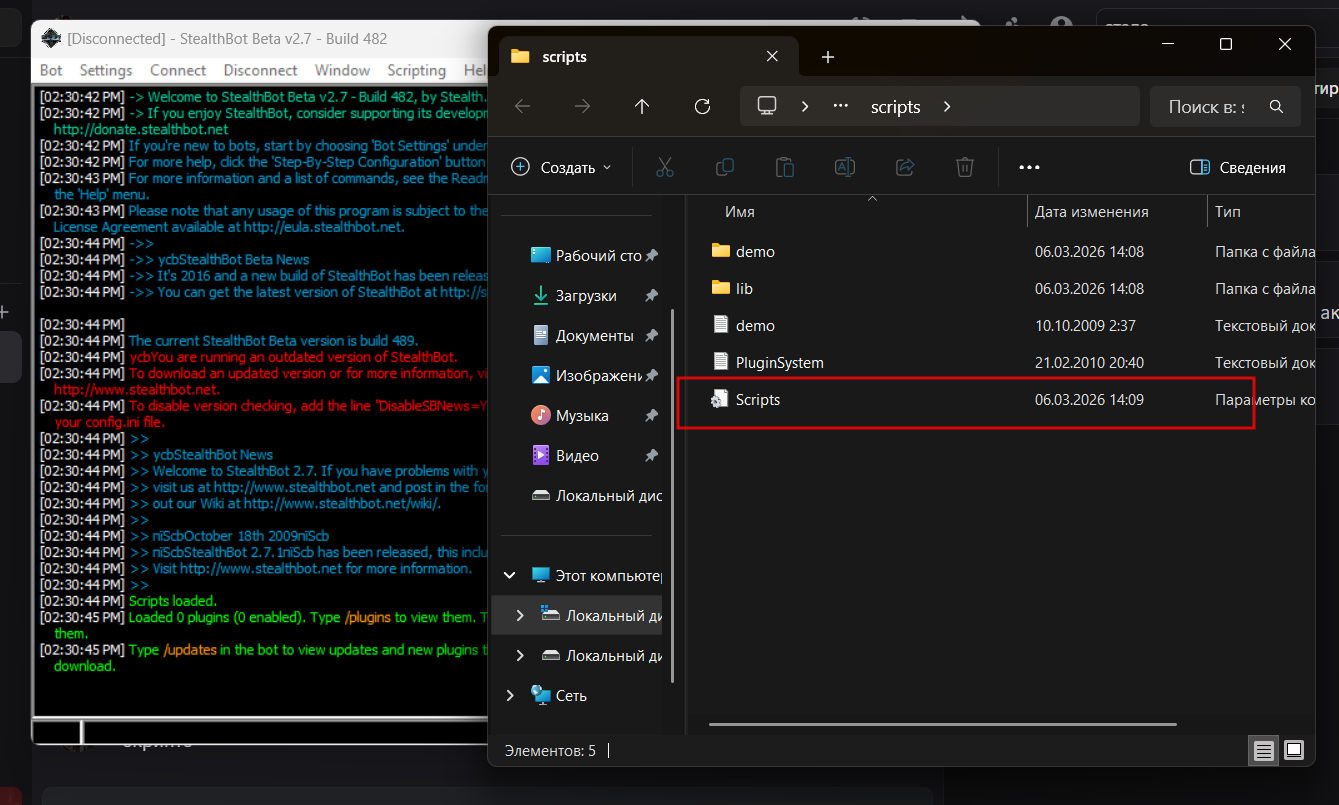Expand the Локальный диск directly above Сеть
The image size is (1339, 805).
click(x=520, y=656)
